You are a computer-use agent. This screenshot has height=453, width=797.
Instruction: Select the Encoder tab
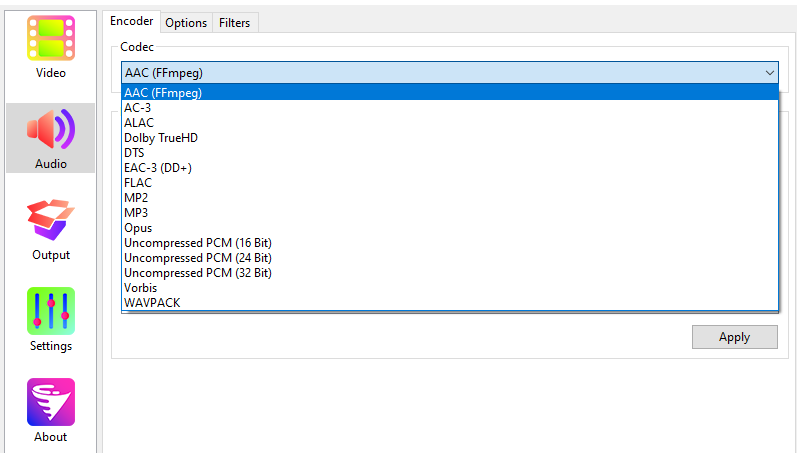pyautogui.click(x=132, y=21)
